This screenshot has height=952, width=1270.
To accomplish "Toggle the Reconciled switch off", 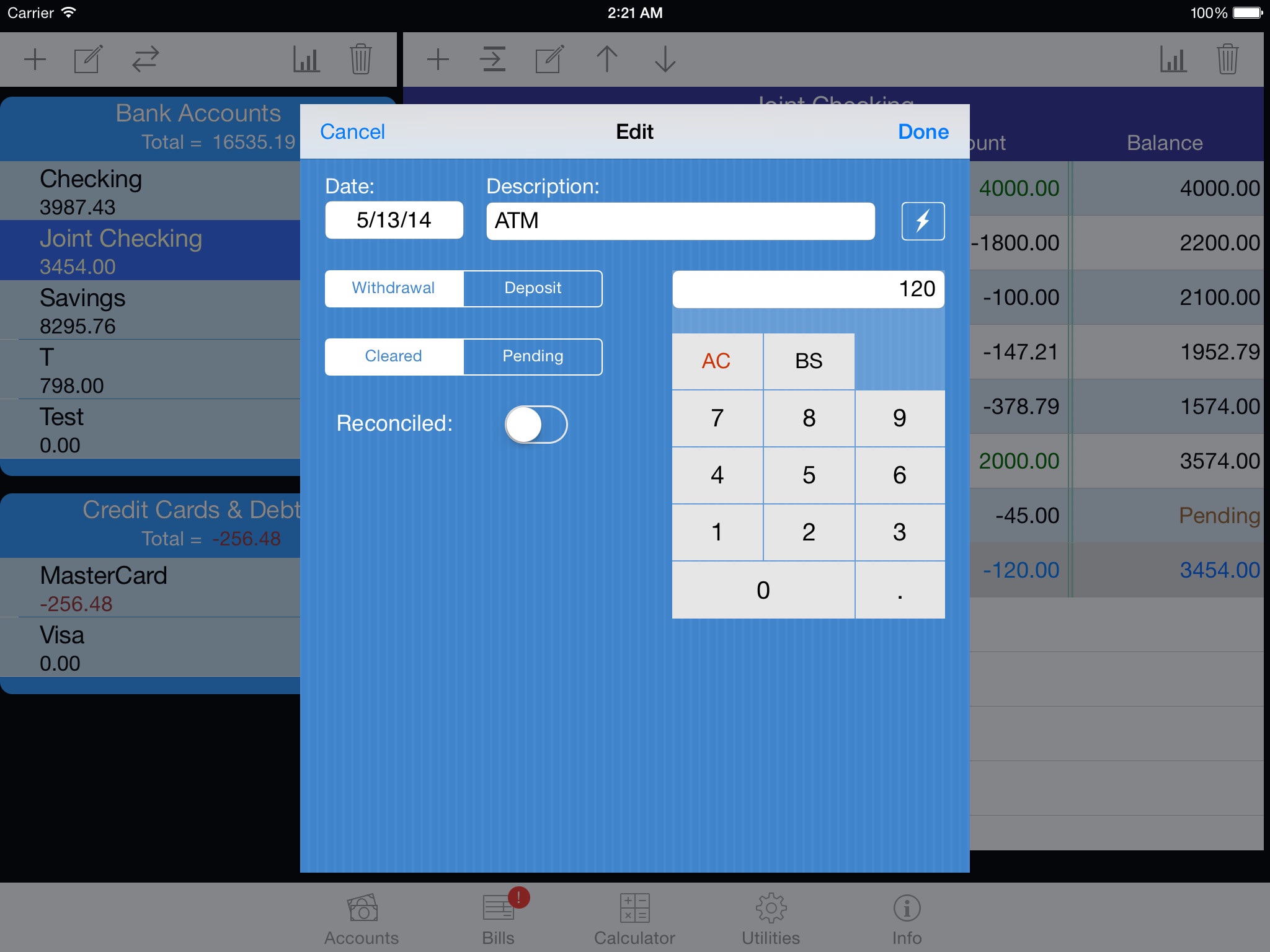I will point(535,423).
